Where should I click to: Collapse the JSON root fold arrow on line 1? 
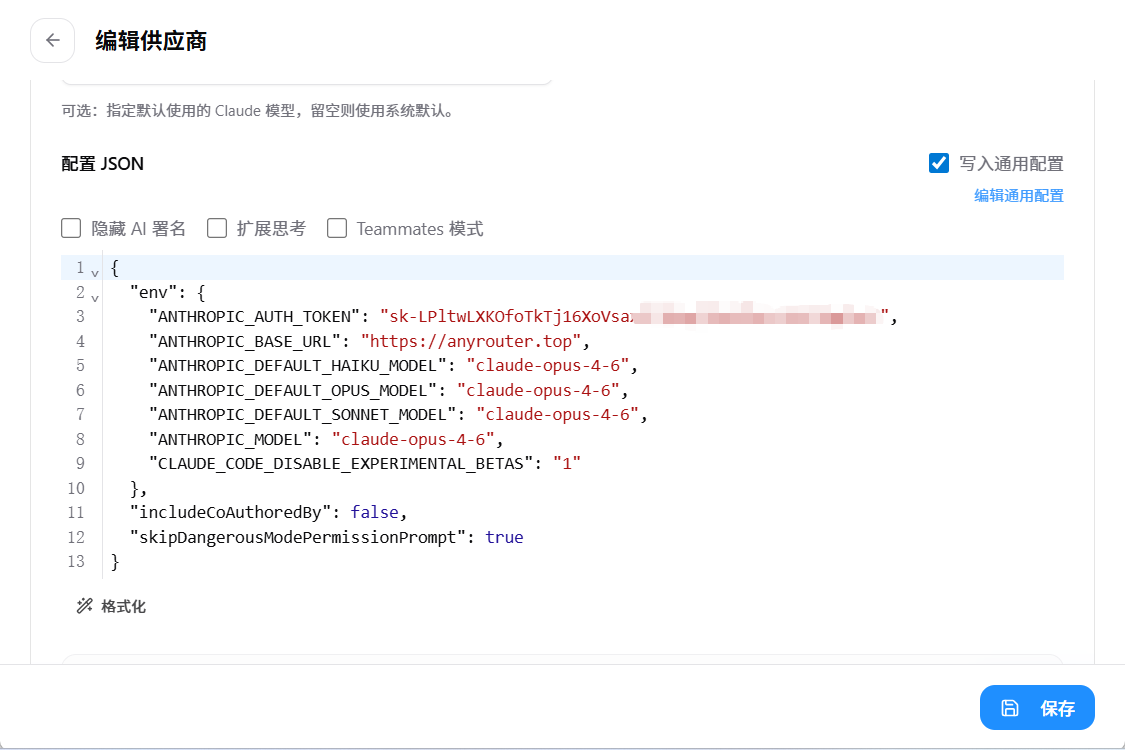pyautogui.click(x=95, y=273)
